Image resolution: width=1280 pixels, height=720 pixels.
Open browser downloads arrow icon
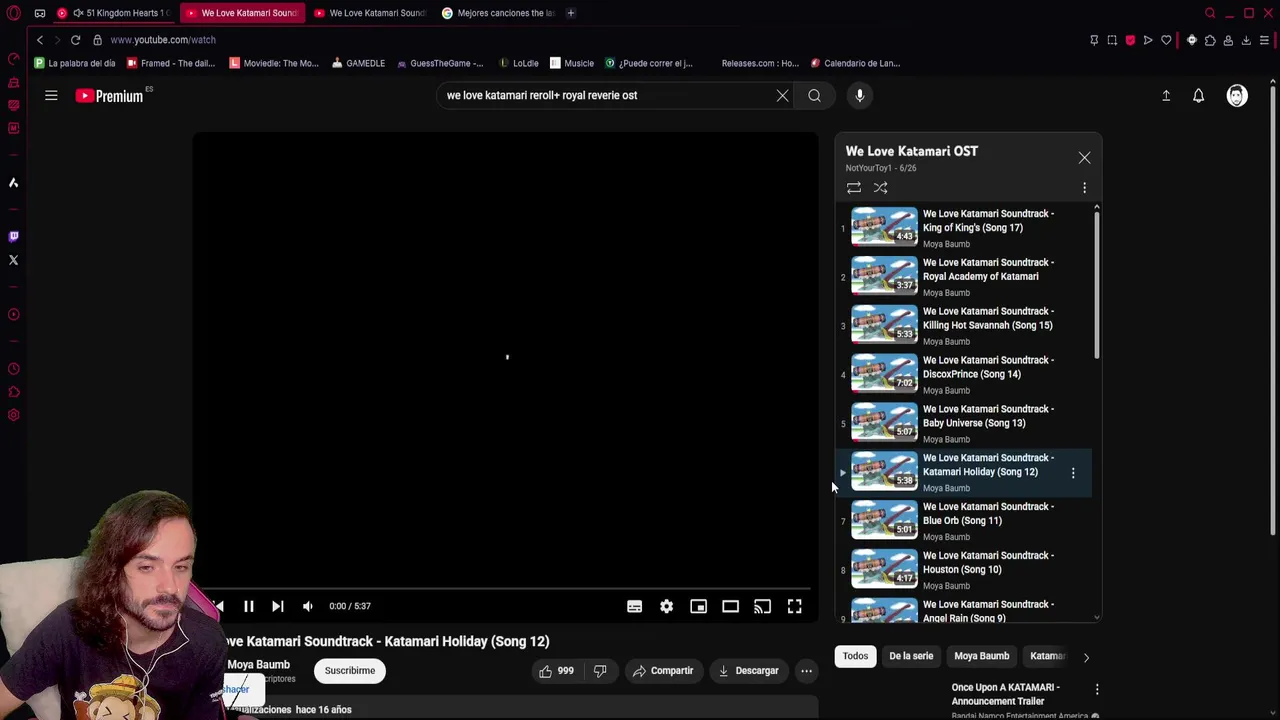point(1246,40)
